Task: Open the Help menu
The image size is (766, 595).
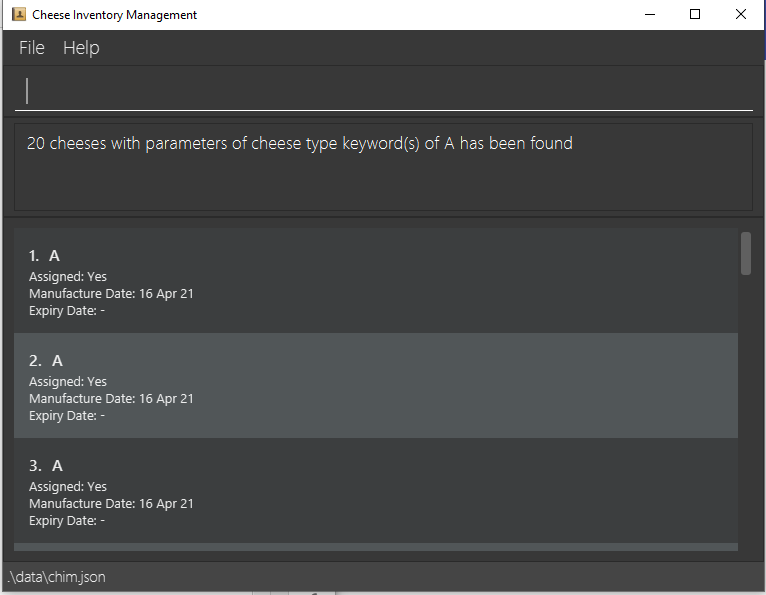Action: click(81, 48)
